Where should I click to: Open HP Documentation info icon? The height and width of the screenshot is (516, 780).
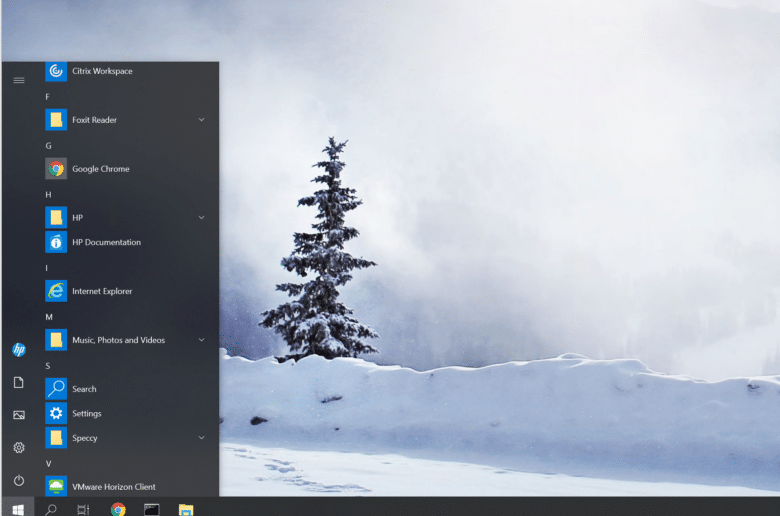[56, 242]
